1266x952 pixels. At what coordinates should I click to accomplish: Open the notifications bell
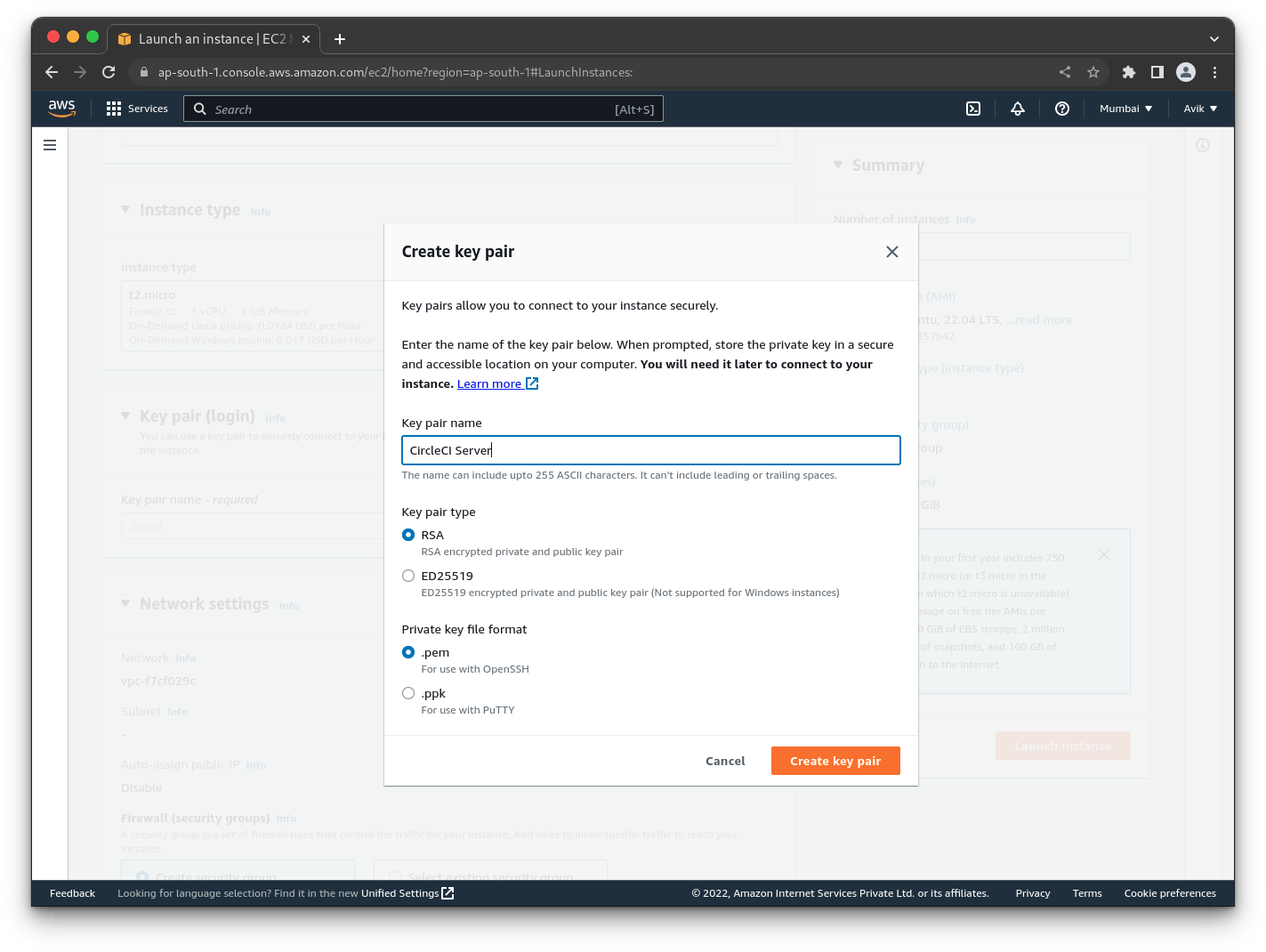(x=1017, y=109)
